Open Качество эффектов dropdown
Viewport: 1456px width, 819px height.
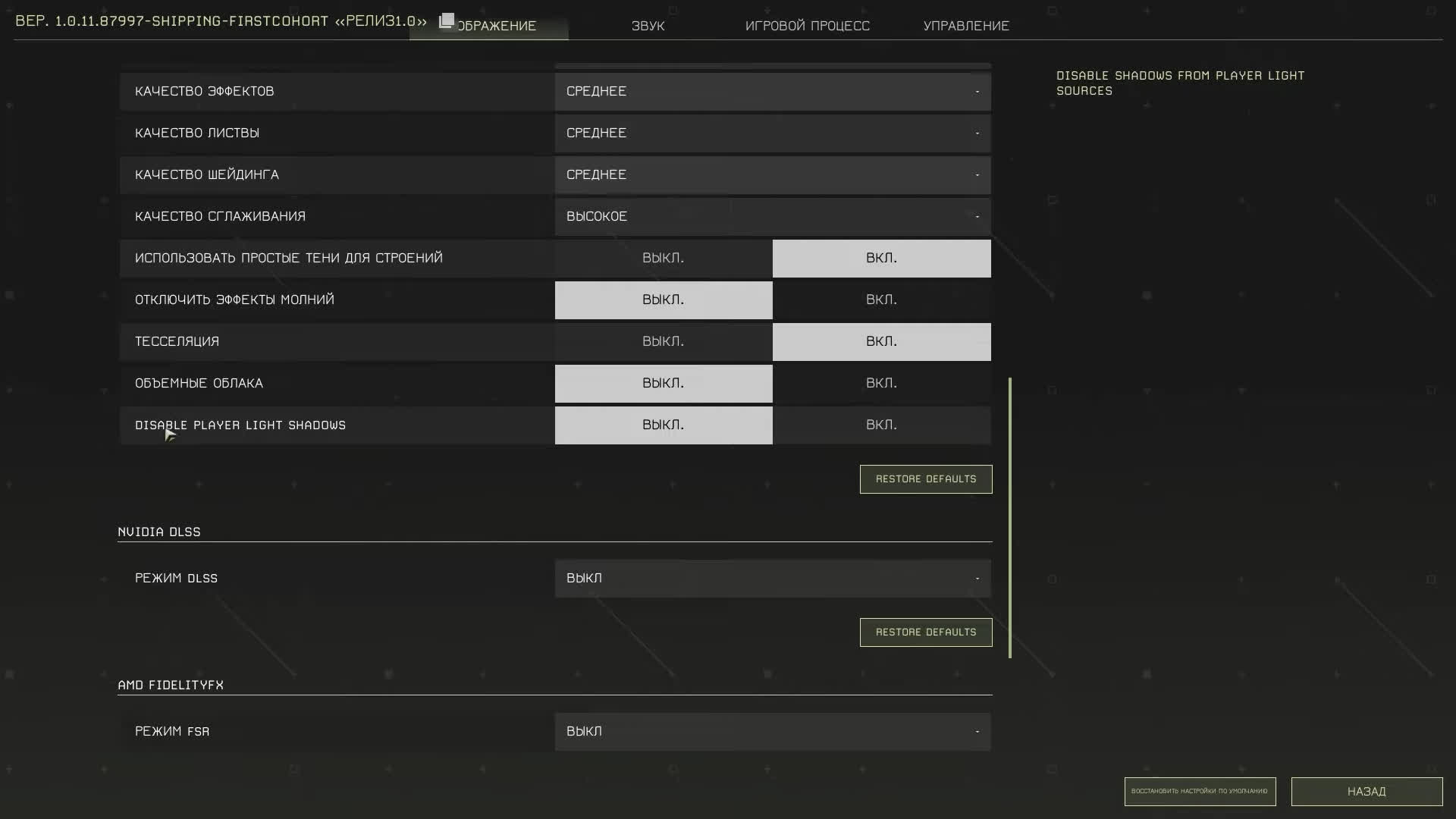pyautogui.click(x=772, y=92)
